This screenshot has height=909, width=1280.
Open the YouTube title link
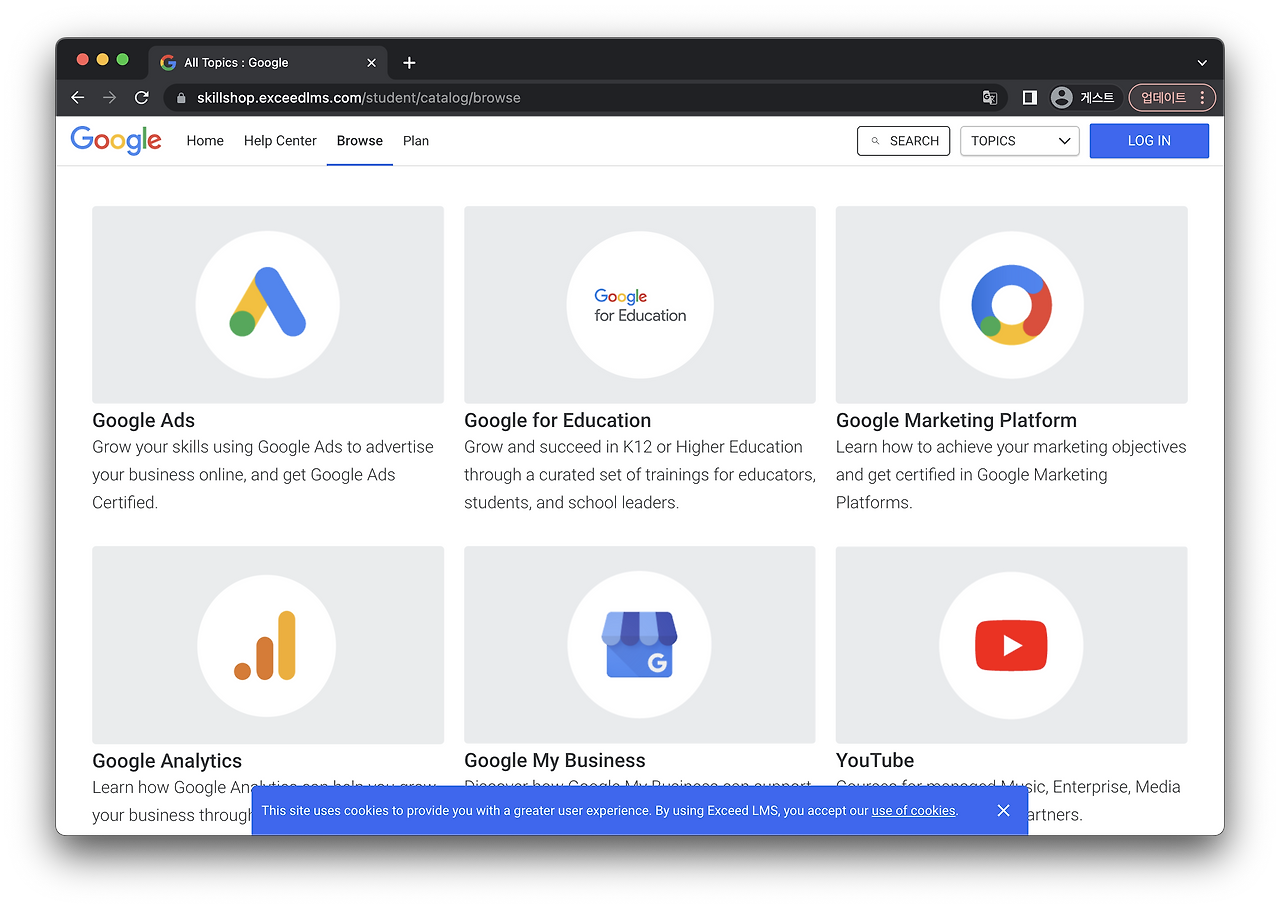[x=875, y=761]
